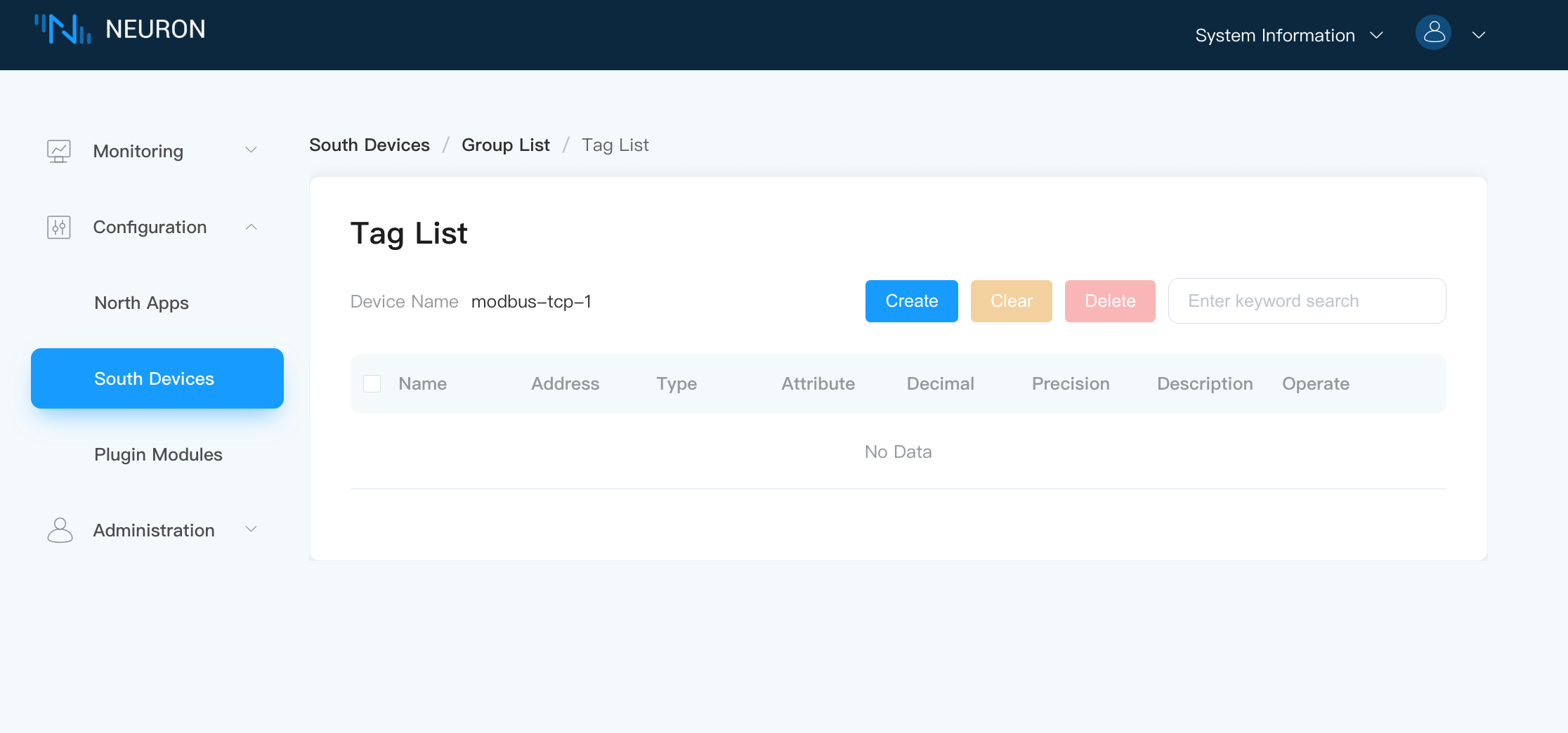Image resolution: width=1568 pixels, height=733 pixels.
Task: Check the header checkbox above Name column
Action: (x=372, y=383)
